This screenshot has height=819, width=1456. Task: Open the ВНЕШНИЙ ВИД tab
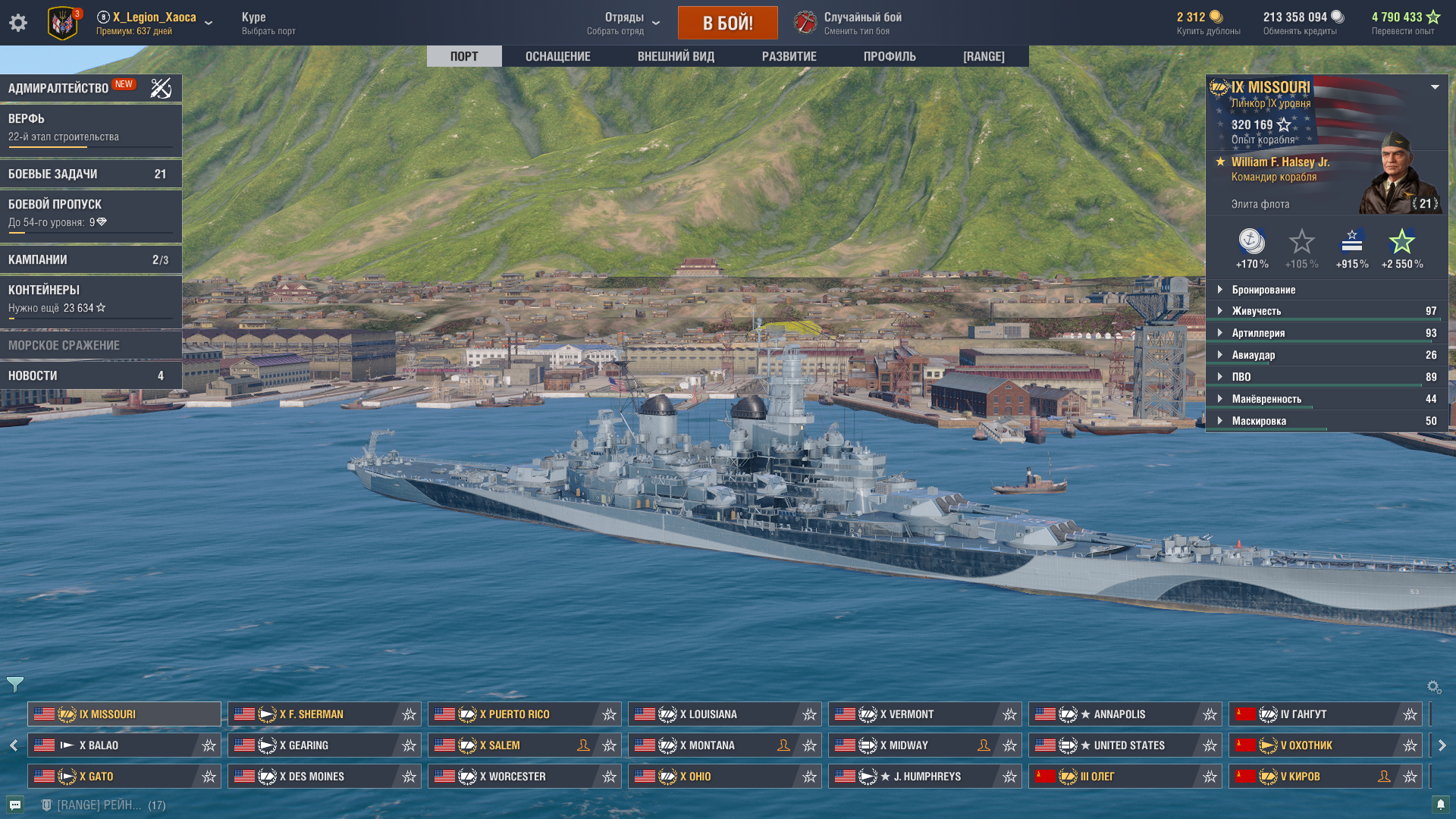tap(676, 56)
